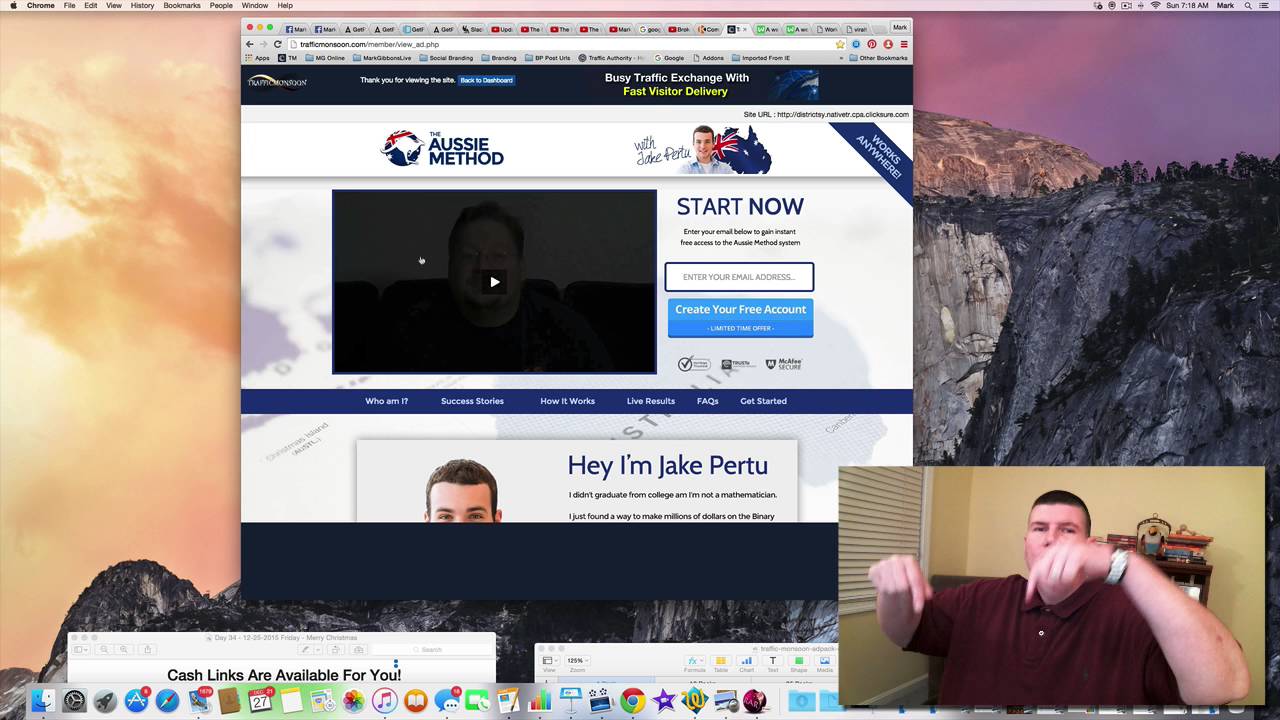The height and width of the screenshot is (720, 1280).
Task: Open the Get Started link
Action: coord(763,401)
